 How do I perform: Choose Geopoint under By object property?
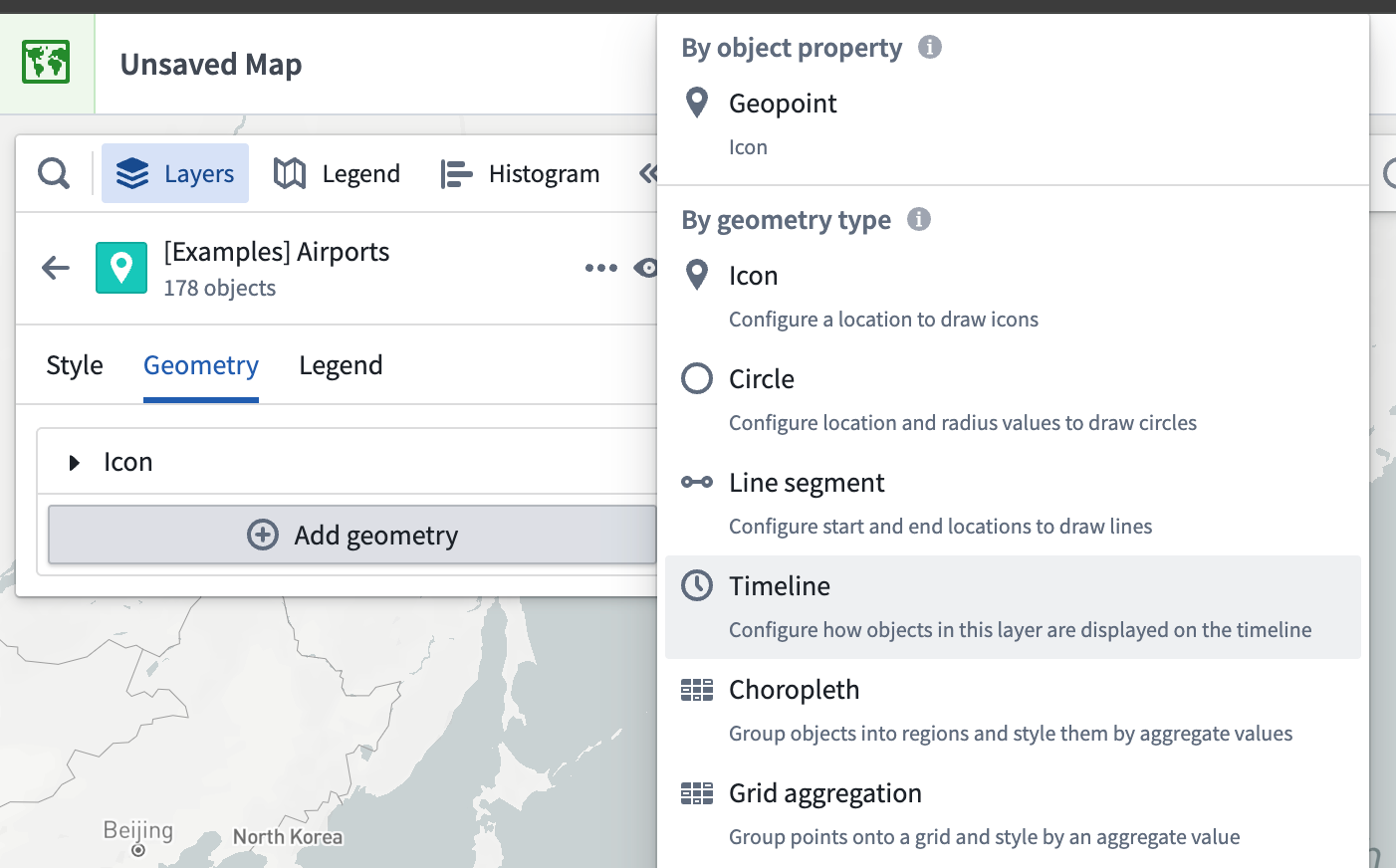783,104
